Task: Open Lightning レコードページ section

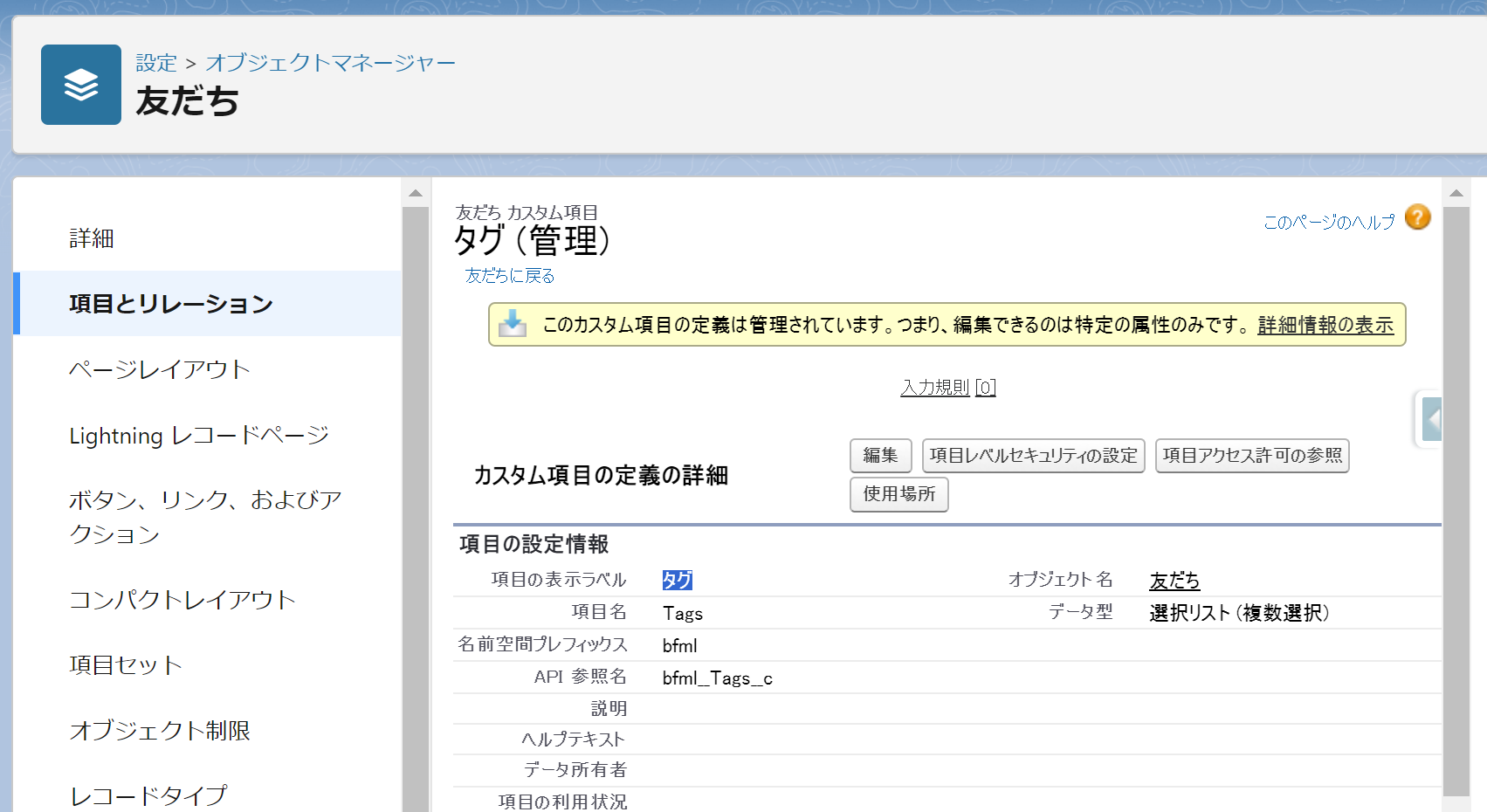Action: point(199,435)
